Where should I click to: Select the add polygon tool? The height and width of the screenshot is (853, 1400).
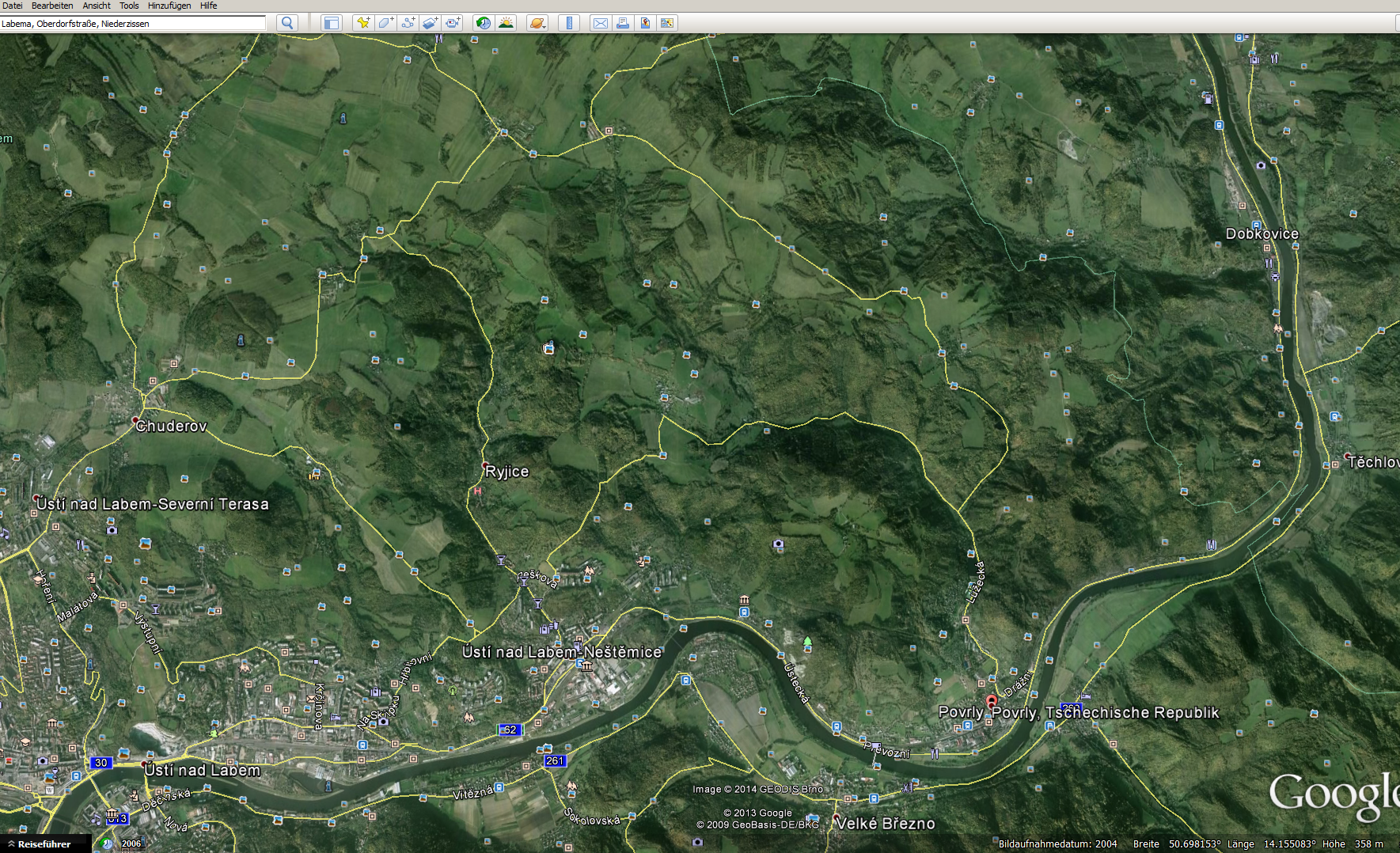385,23
